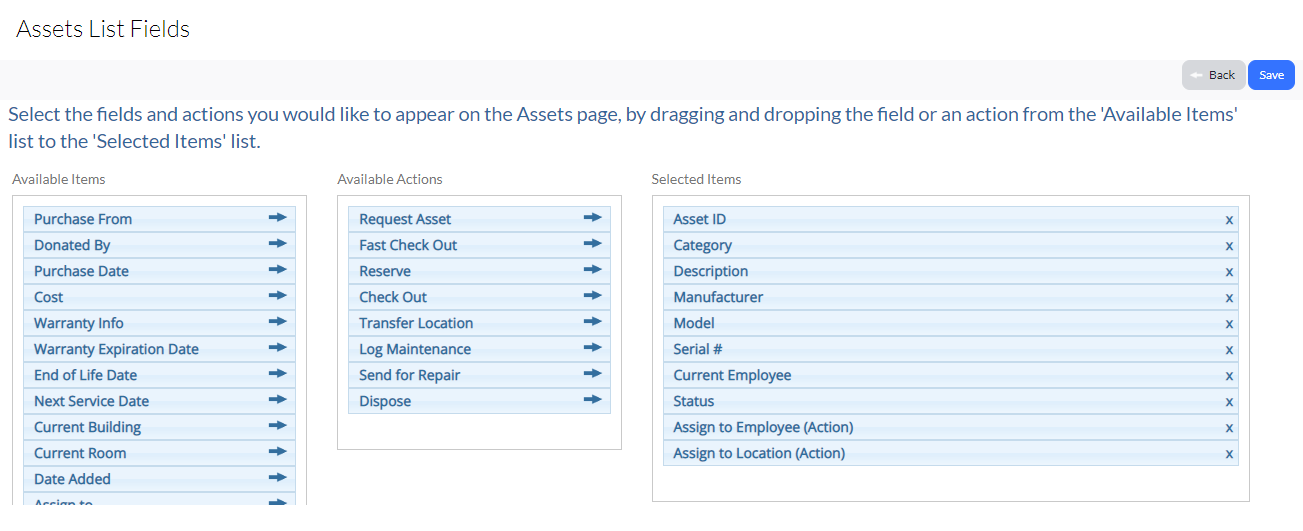
Task: Click the Status item in Selected Items
Action: pos(950,401)
